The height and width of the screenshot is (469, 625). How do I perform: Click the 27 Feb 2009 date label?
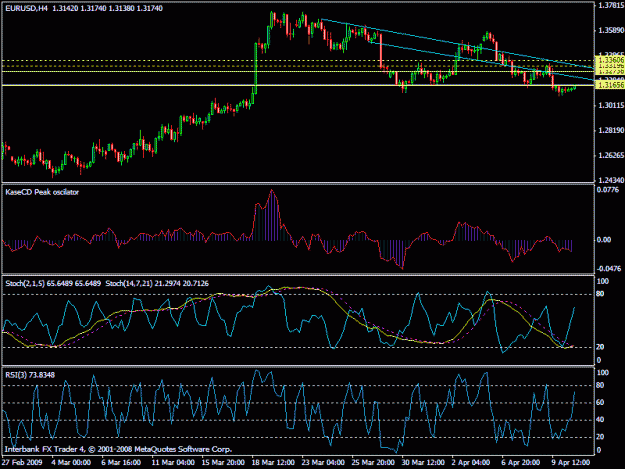click(x=22, y=463)
